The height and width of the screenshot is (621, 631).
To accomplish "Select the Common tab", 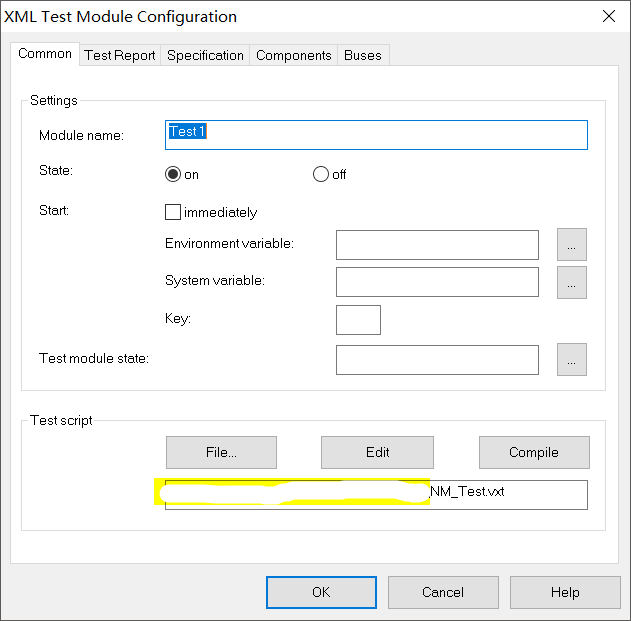I will pyautogui.click(x=45, y=54).
